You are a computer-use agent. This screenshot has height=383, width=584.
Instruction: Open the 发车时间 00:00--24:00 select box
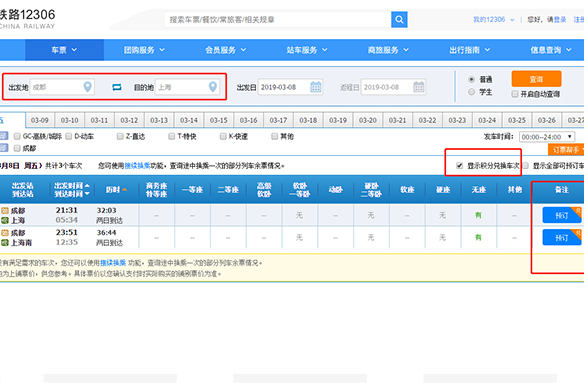[547, 137]
